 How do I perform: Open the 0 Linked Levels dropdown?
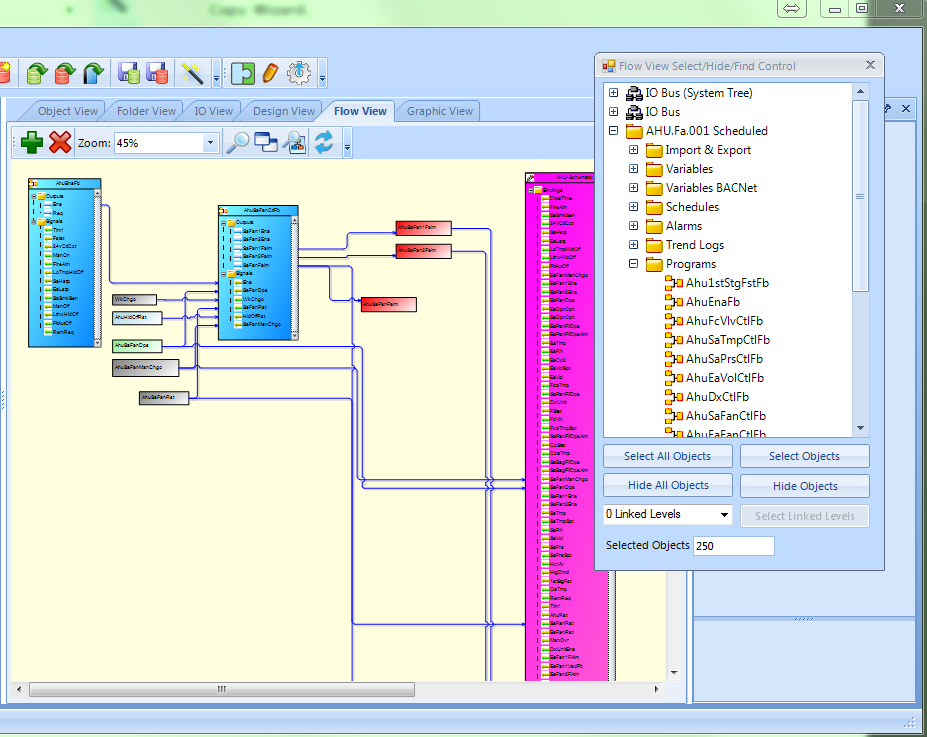pyautogui.click(x=724, y=515)
